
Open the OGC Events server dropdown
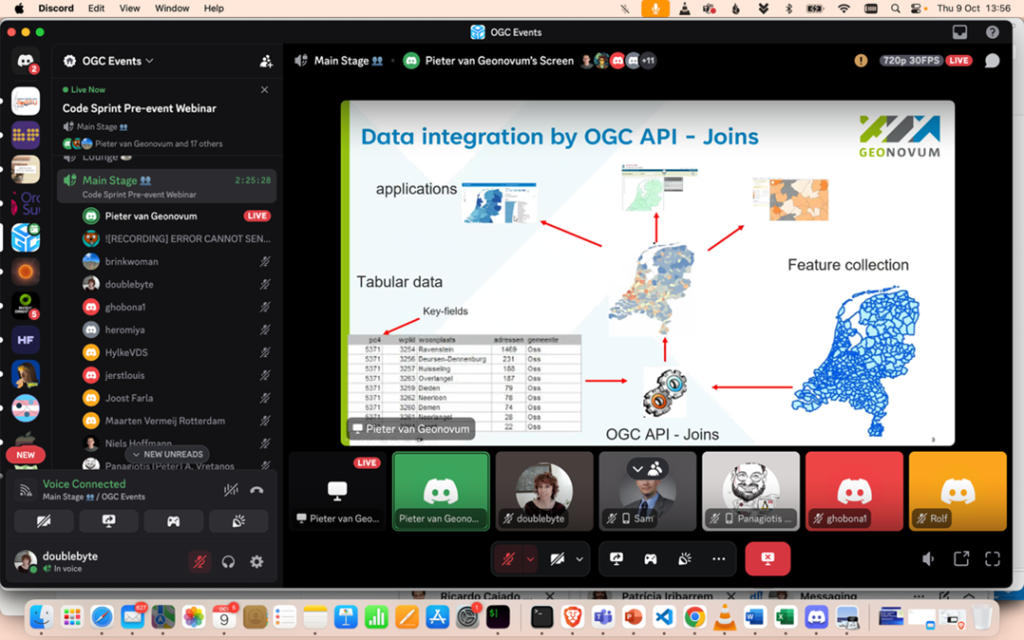[108, 60]
